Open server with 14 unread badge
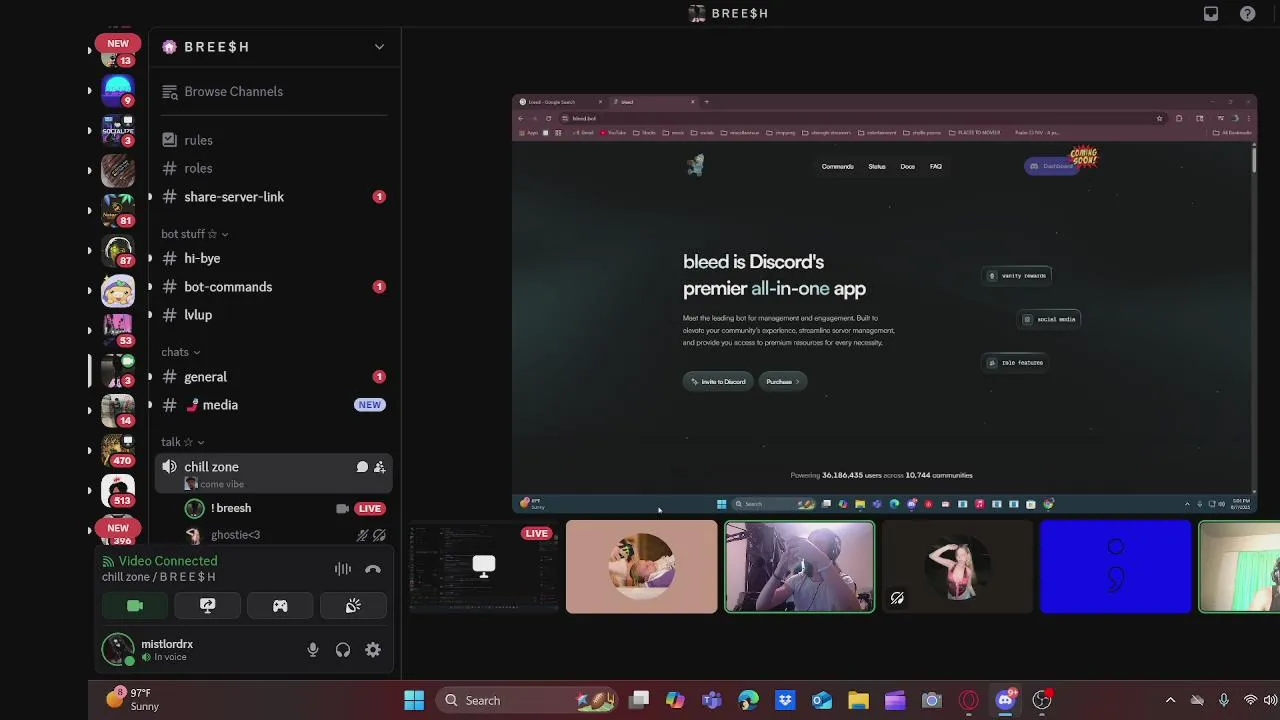1280x720 pixels. coord(118,410)
